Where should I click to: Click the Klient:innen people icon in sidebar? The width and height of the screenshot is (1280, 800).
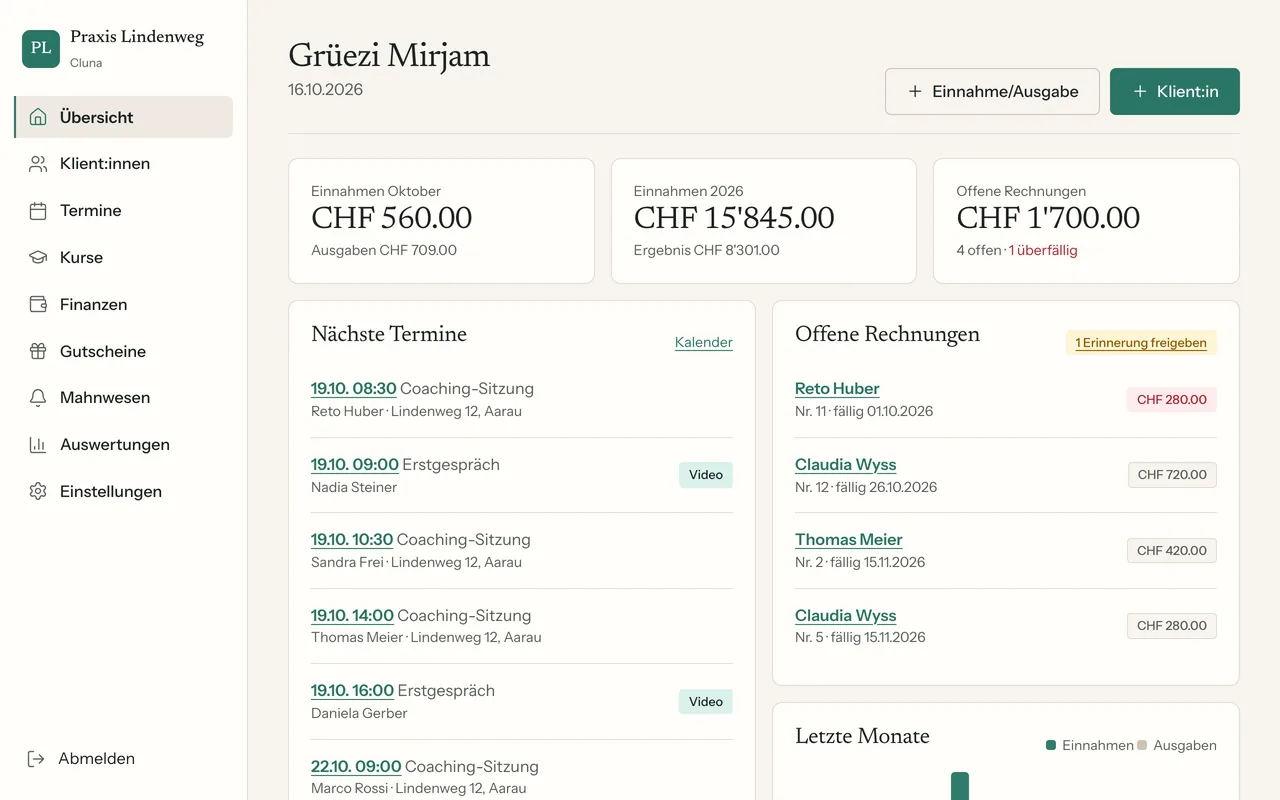(x=38, y=164)
